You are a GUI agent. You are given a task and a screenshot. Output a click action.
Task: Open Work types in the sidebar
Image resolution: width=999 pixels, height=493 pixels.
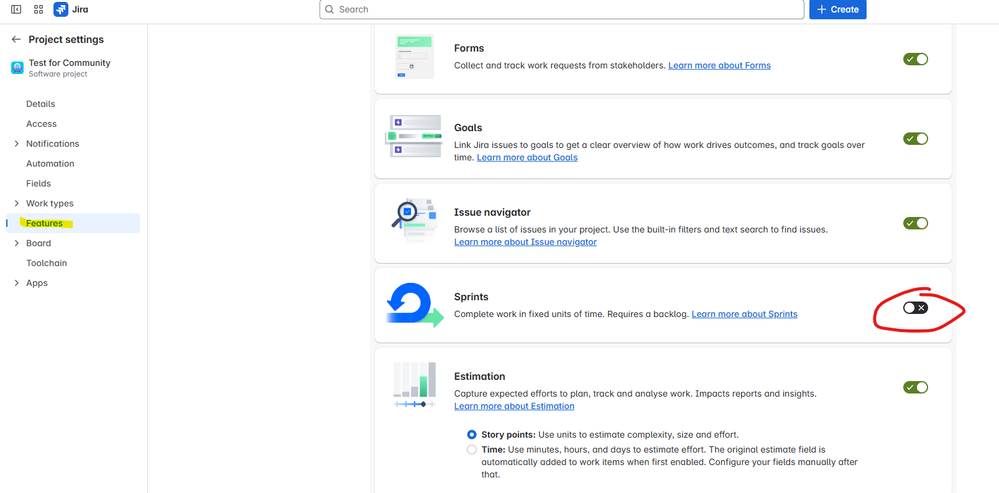(50, 203)
